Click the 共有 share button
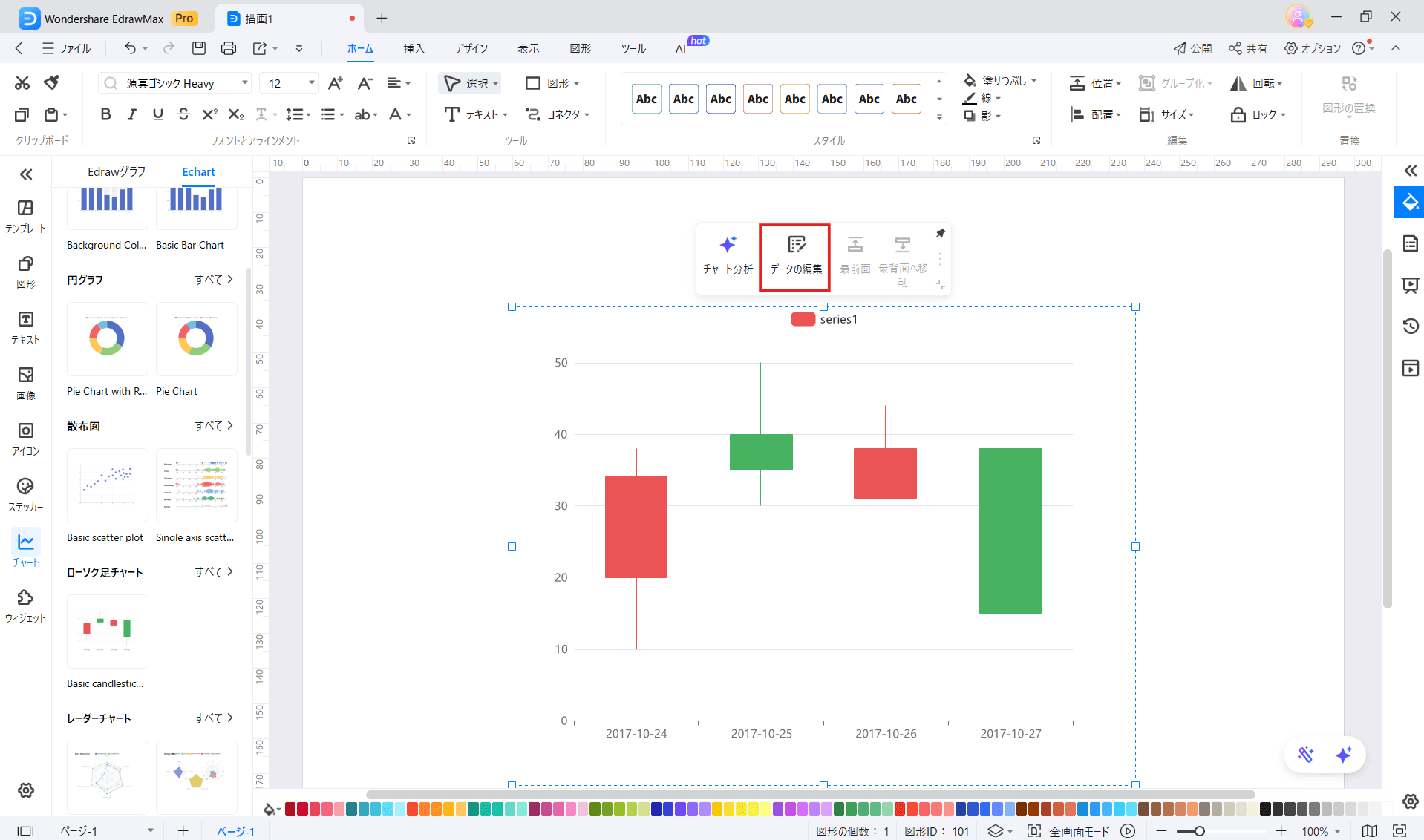 [1248, 48]
